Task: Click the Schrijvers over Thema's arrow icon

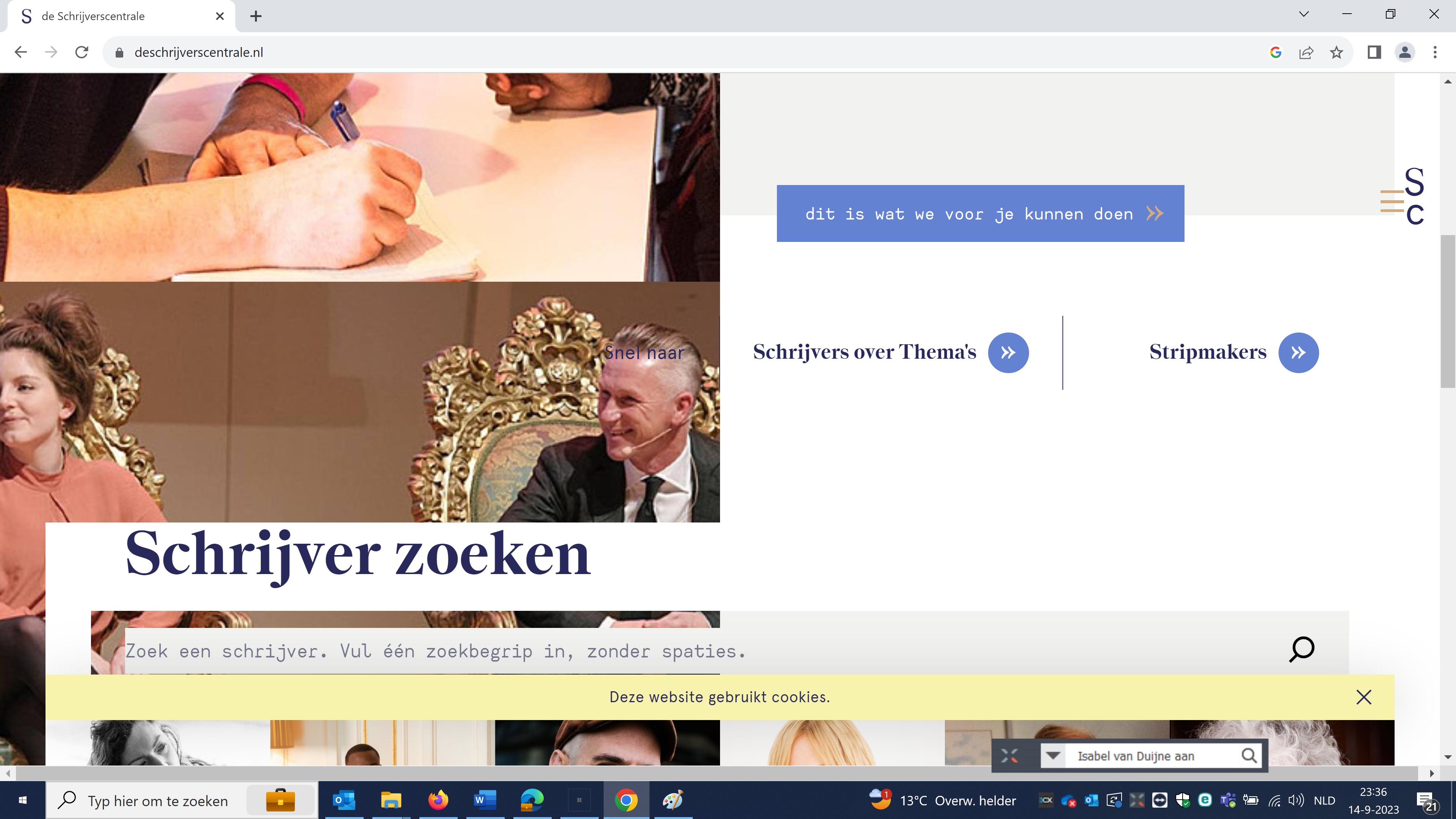Action: 1008,353
